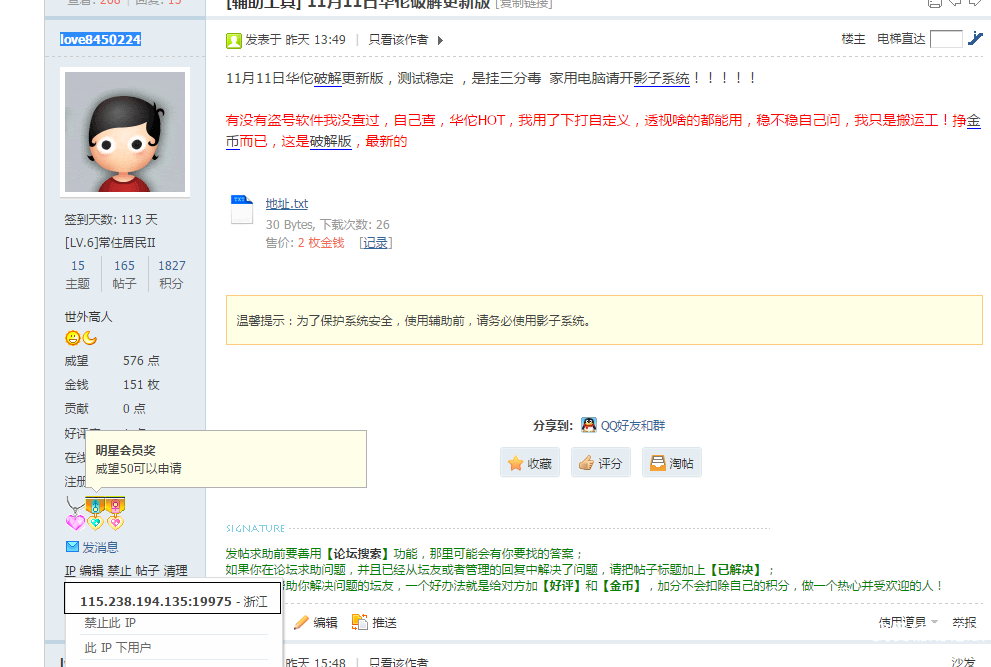Image resolution: width=991 pixels, height=667 pixels.
Task: Click the 淘帖 collect post button
Action: (x=671, y=463)
